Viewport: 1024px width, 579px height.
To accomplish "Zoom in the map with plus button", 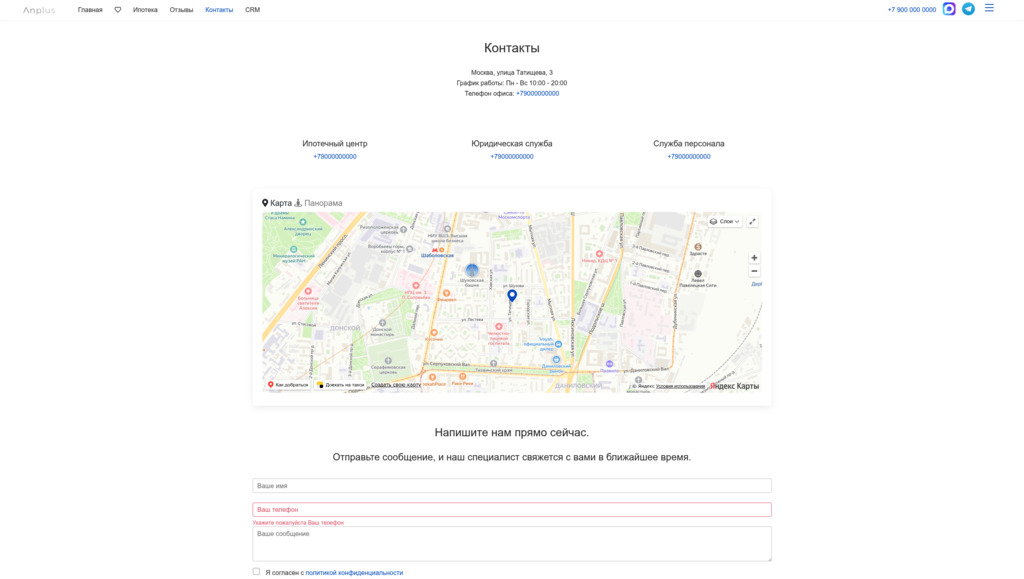I will (754, 258).
